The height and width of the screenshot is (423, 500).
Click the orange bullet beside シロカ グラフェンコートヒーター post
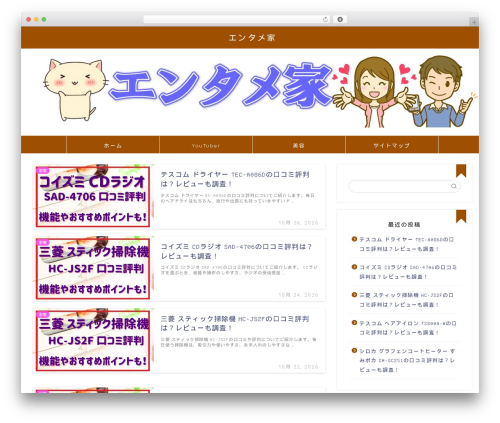click(x=354, y=351)
